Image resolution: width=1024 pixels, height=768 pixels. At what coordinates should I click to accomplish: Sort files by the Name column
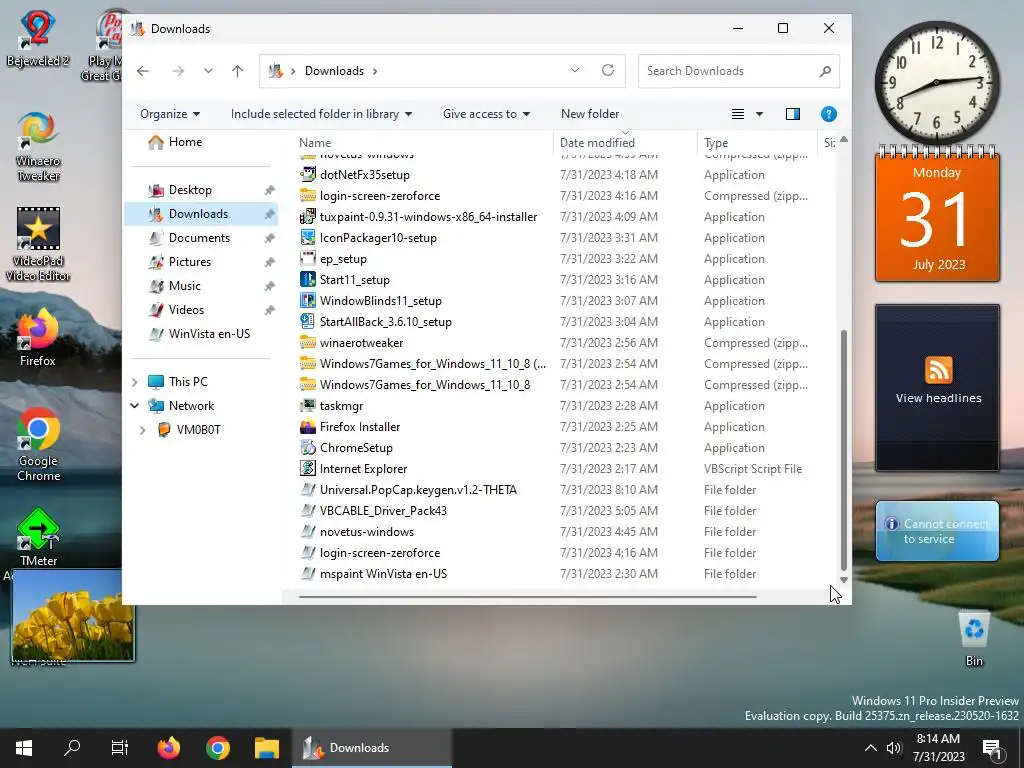(x=315, y=142)
